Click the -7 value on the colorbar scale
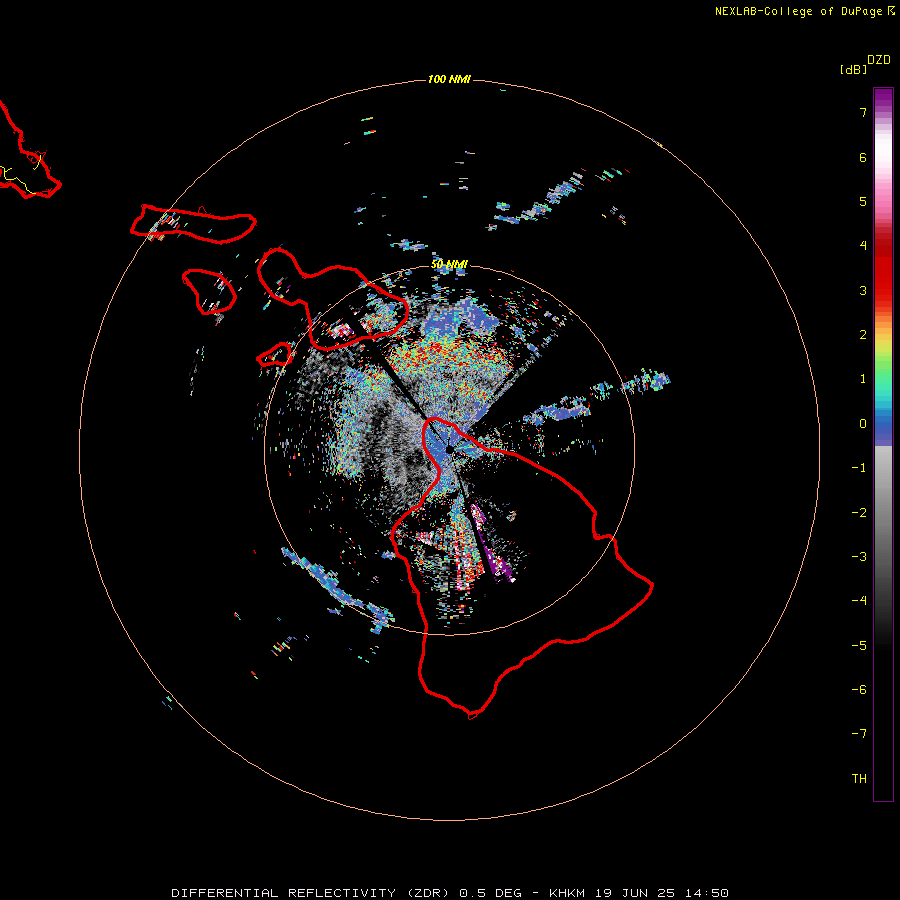Image resolution: width=900 pixels, height=900 pixels. (x=859, y=734)
